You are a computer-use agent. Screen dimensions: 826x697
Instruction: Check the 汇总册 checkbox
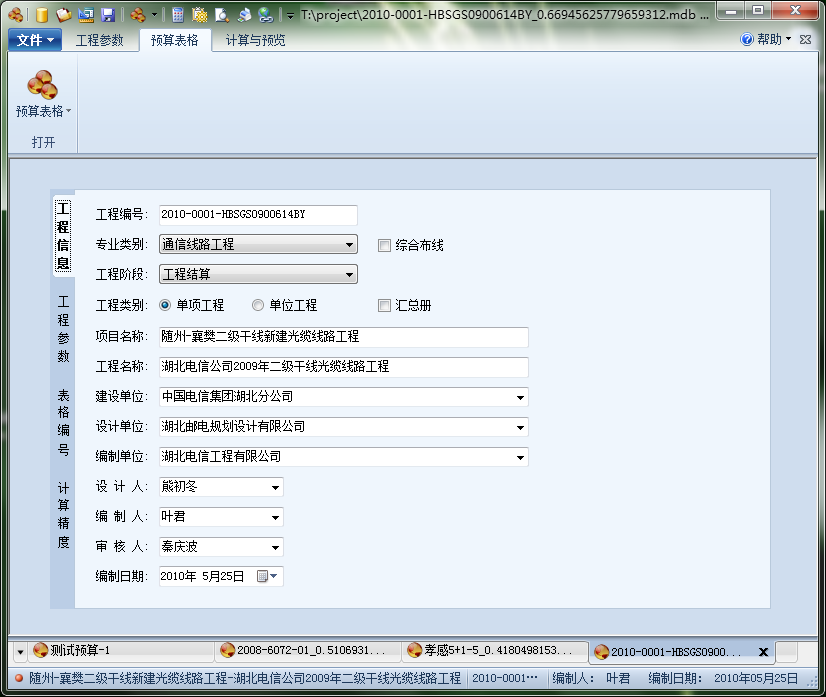(384, 306)
